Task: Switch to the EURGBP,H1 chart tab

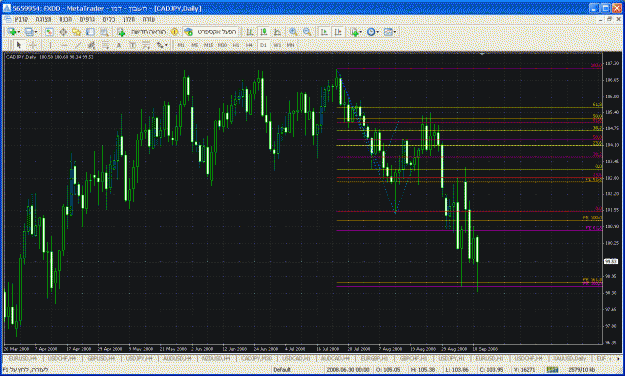Action: 374,359
